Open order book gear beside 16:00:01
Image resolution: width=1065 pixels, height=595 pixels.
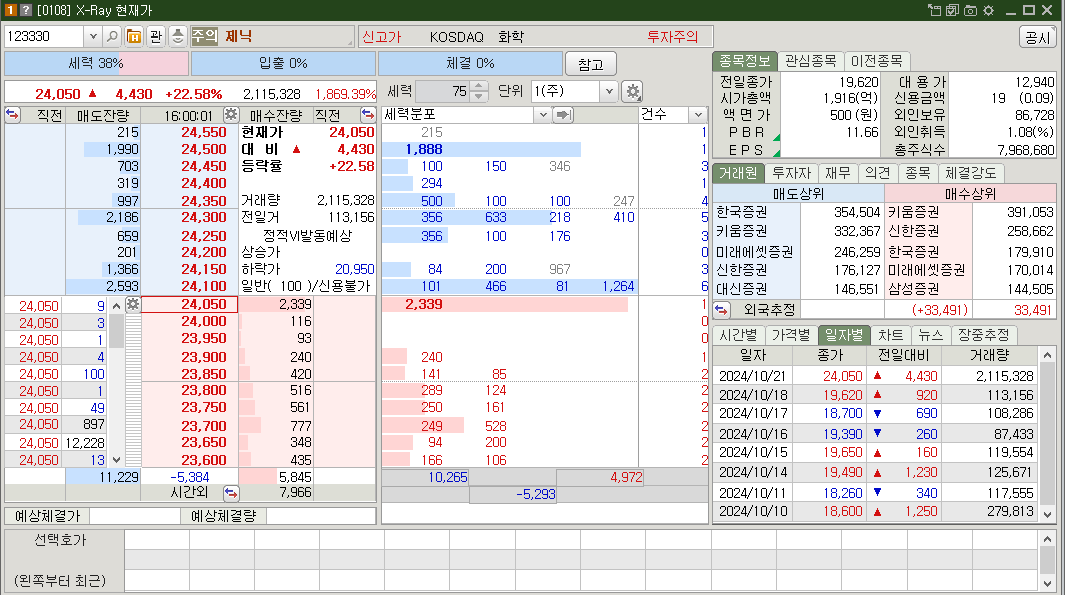pos(231,115)
